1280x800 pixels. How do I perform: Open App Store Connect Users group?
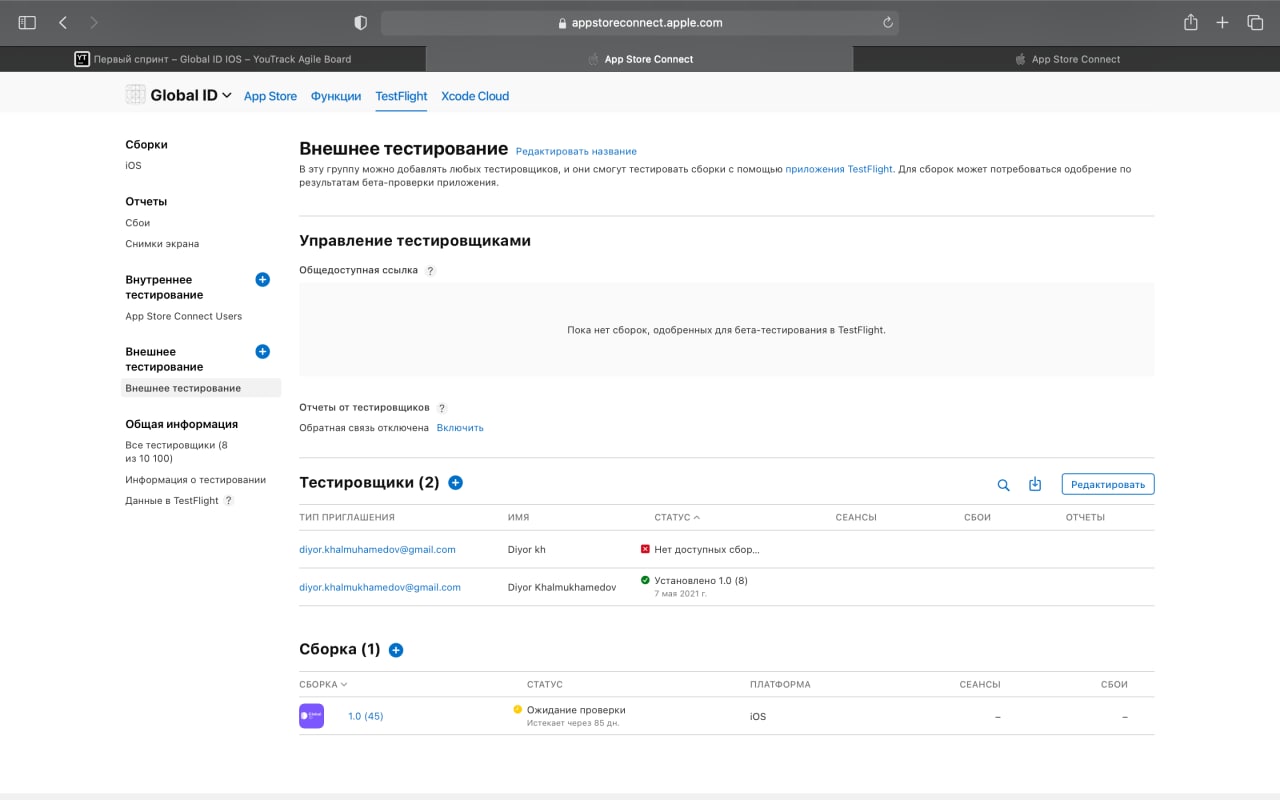point(183,316)
